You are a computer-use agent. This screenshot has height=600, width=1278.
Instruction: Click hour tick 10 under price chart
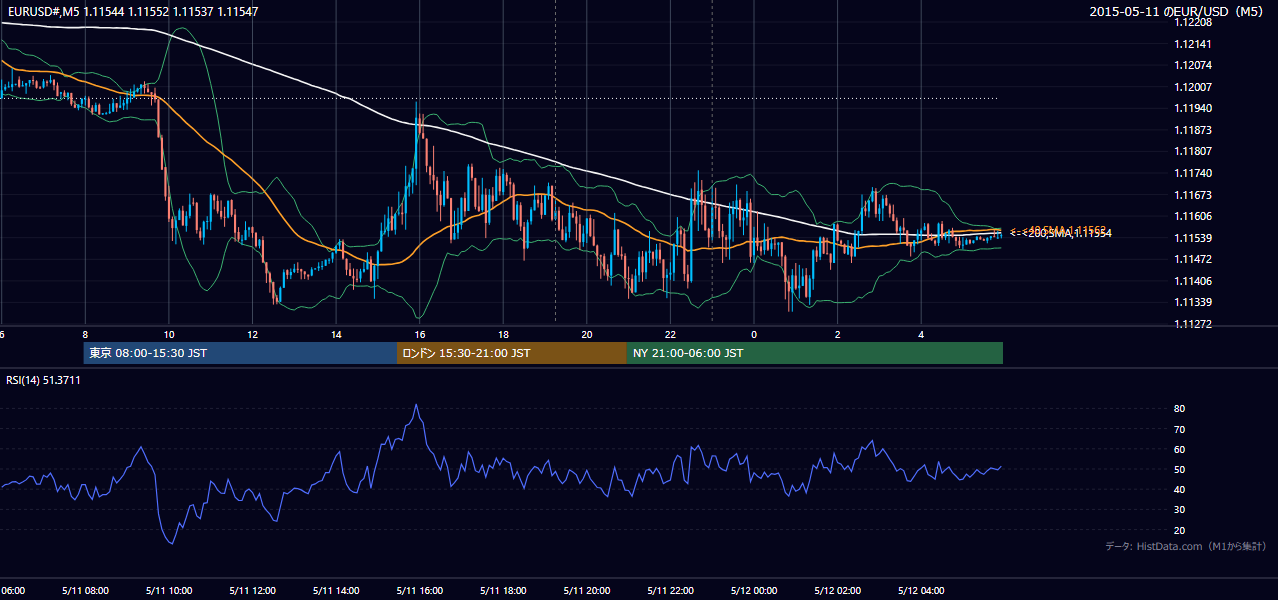(169, 335)
